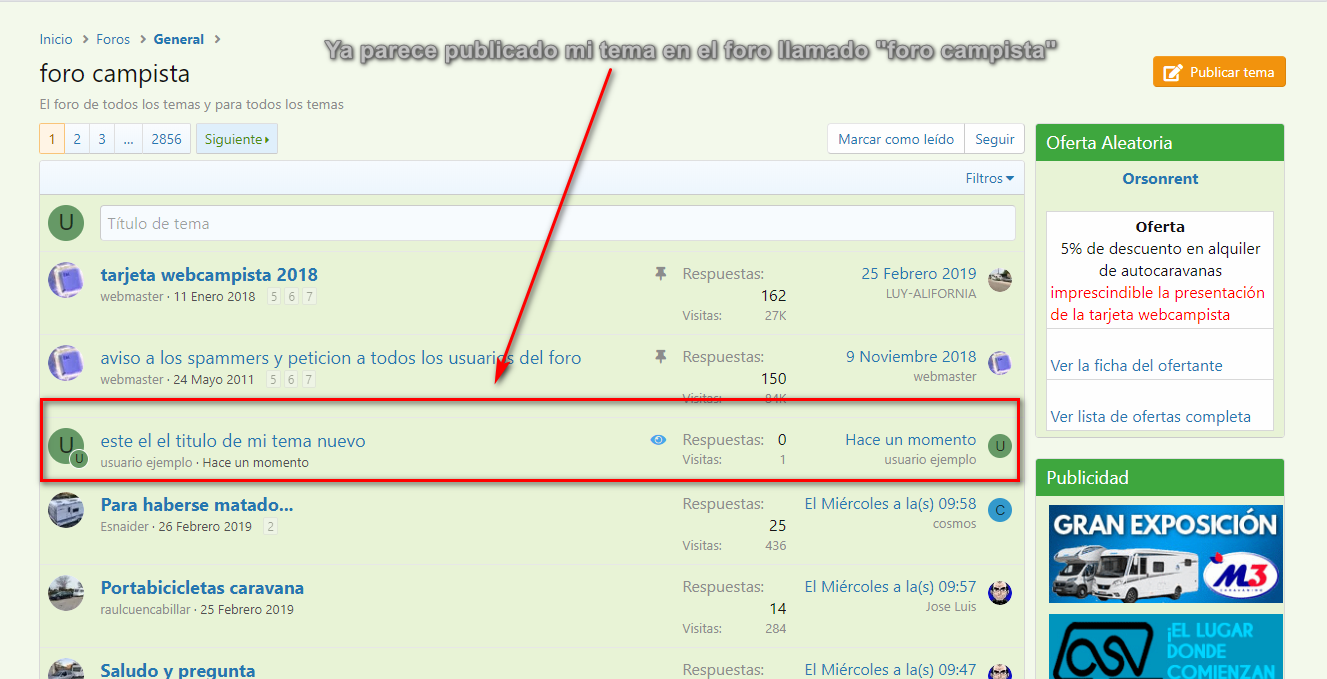The height and width of the screenshot is (679, 1327).
Task: Open the Inicio breadcrumb link
Action: pos(56,39)
